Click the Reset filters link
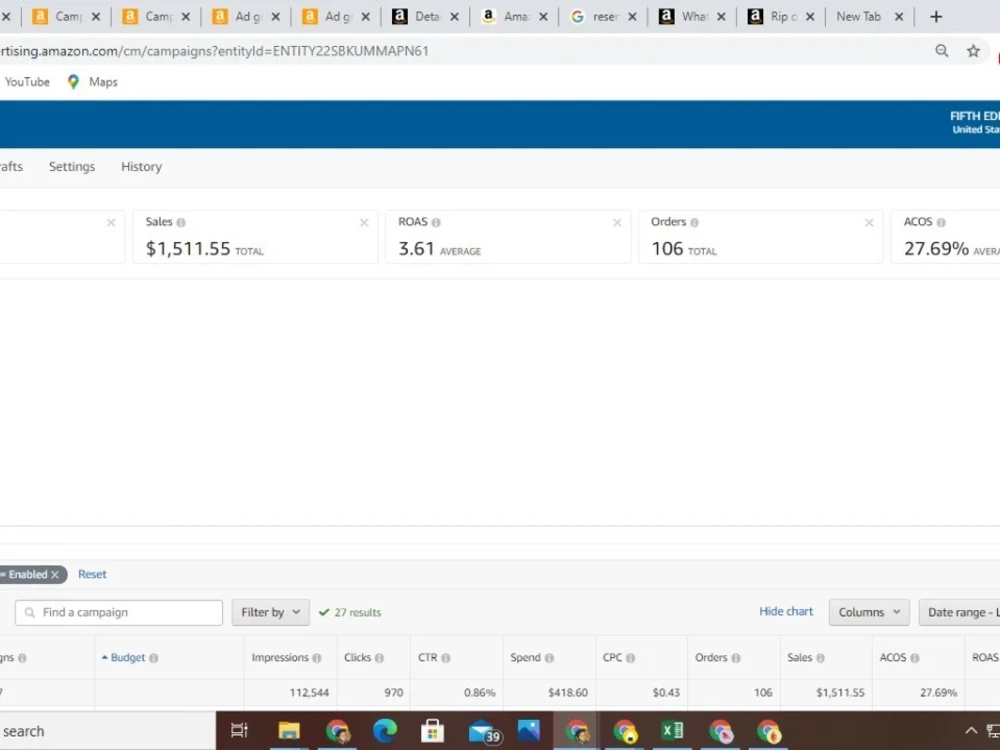The width and height of the screenshot is (1000, 750). [92, 575]
